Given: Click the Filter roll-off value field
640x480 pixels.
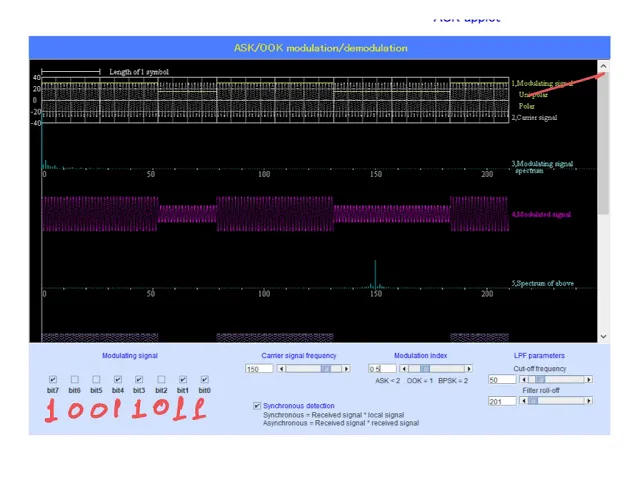Looking at the screenshot, I should pos(502,402).
